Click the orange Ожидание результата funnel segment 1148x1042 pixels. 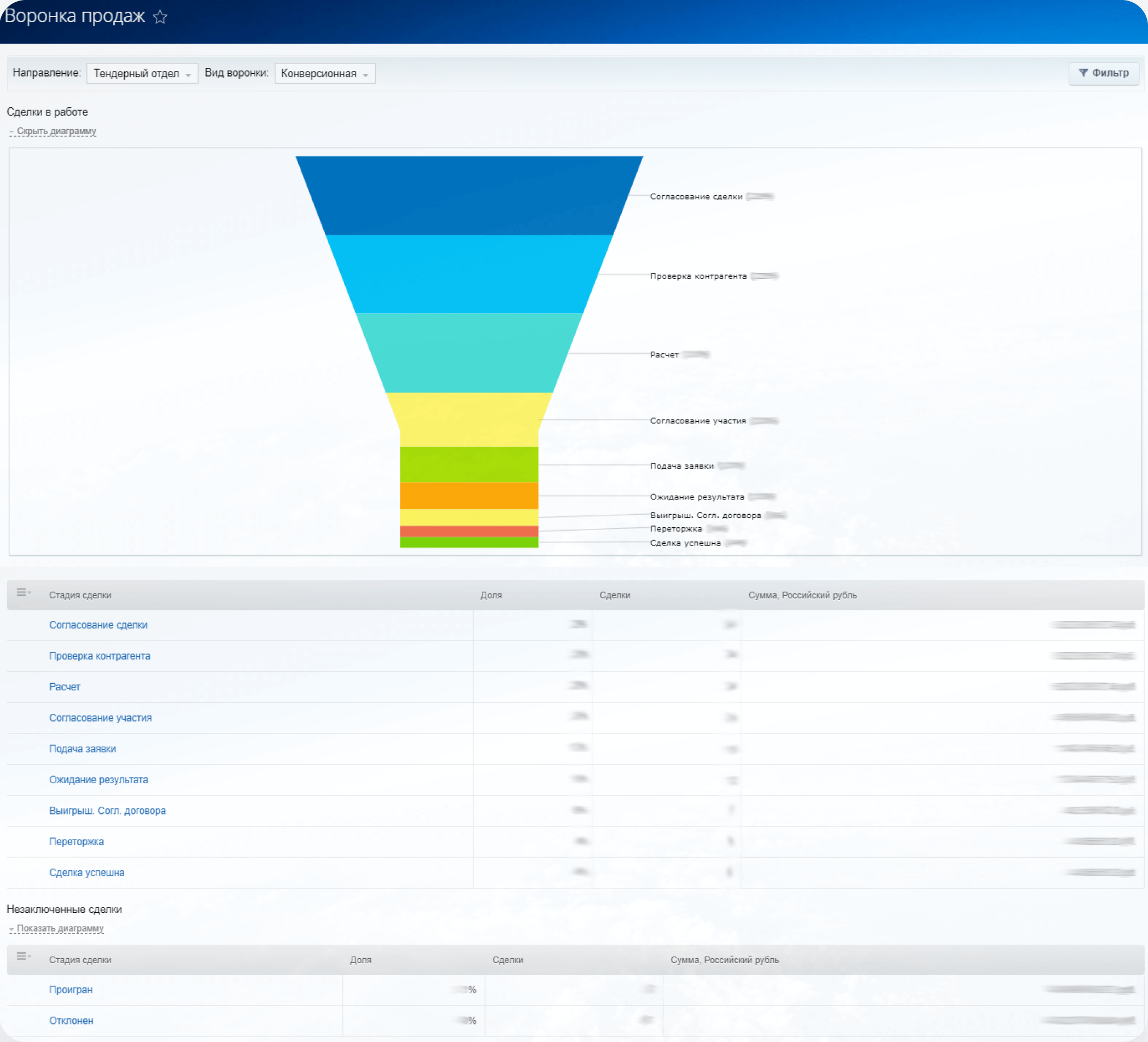pyautogui.click(x=469, y=496)
